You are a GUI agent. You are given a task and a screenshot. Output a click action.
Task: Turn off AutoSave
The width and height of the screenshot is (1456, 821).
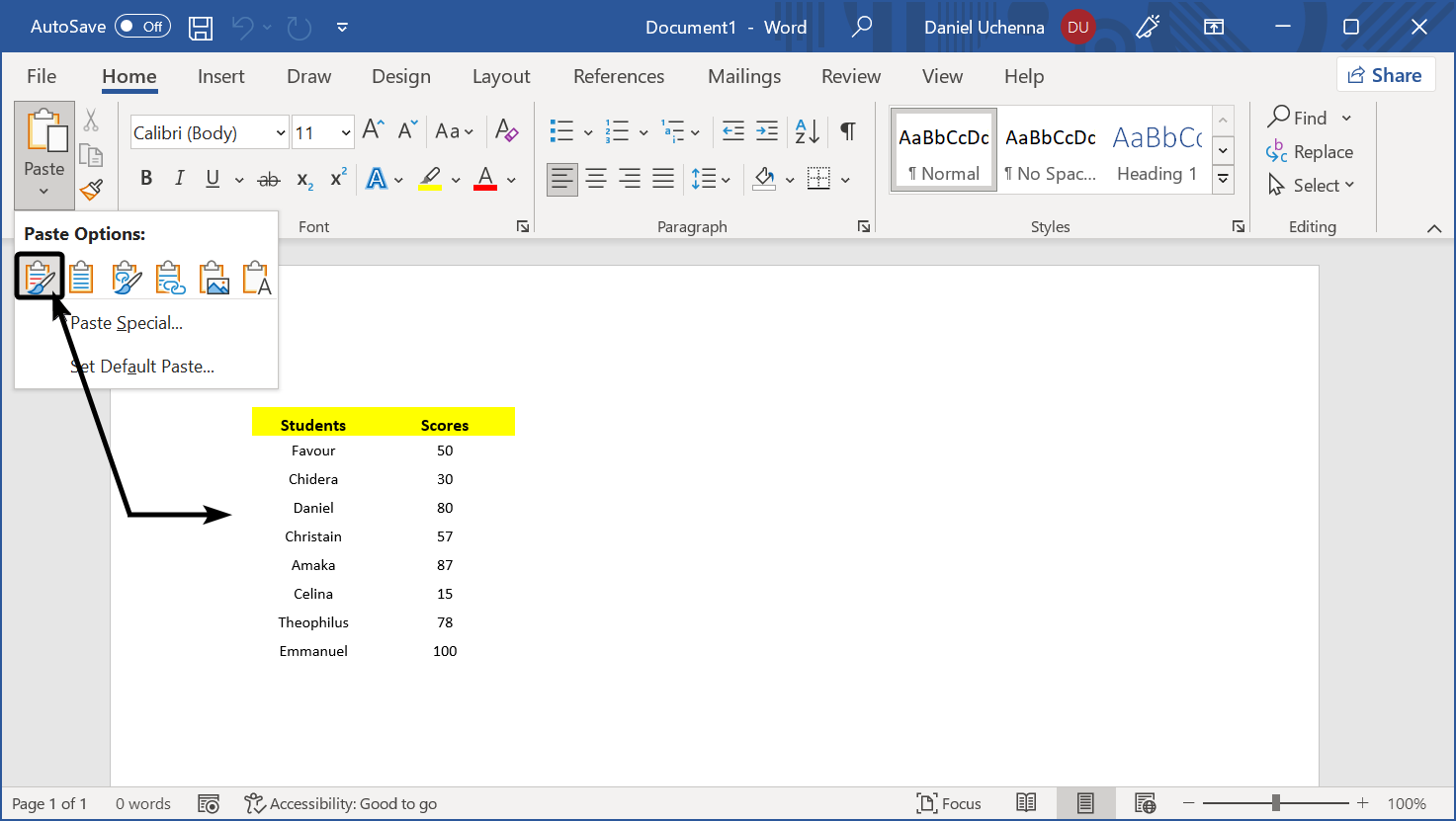(141, 26)
